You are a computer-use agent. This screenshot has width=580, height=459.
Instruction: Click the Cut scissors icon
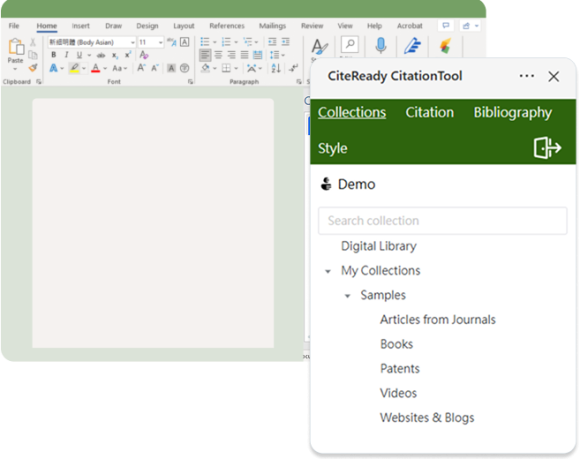coord(33,42)
